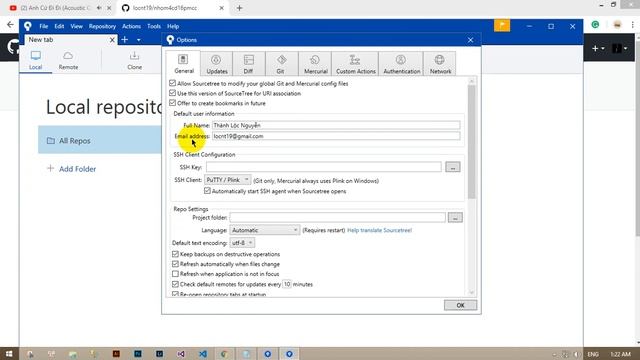Toggle Keep backups on destructive operations
The image size is (640, 360).
point(176,254)
